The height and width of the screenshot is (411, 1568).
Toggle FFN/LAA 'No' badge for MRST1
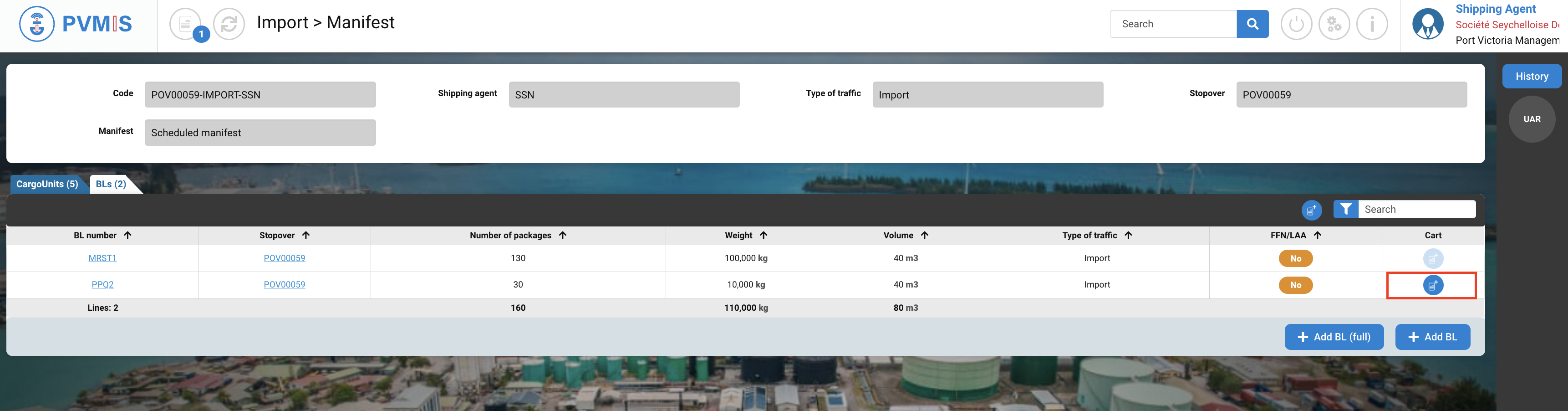tap(1295, 259)
